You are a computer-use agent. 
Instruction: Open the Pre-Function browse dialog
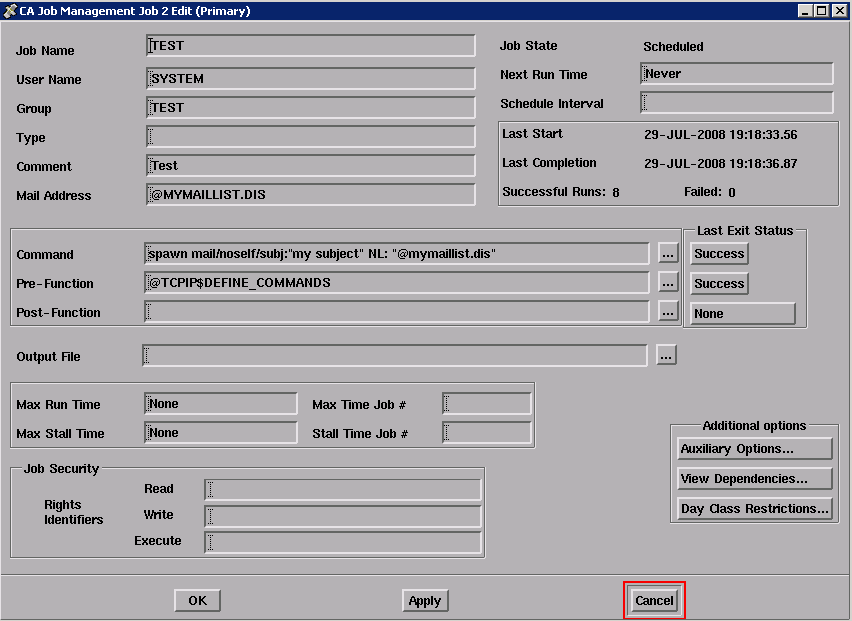tap(667, 283)
